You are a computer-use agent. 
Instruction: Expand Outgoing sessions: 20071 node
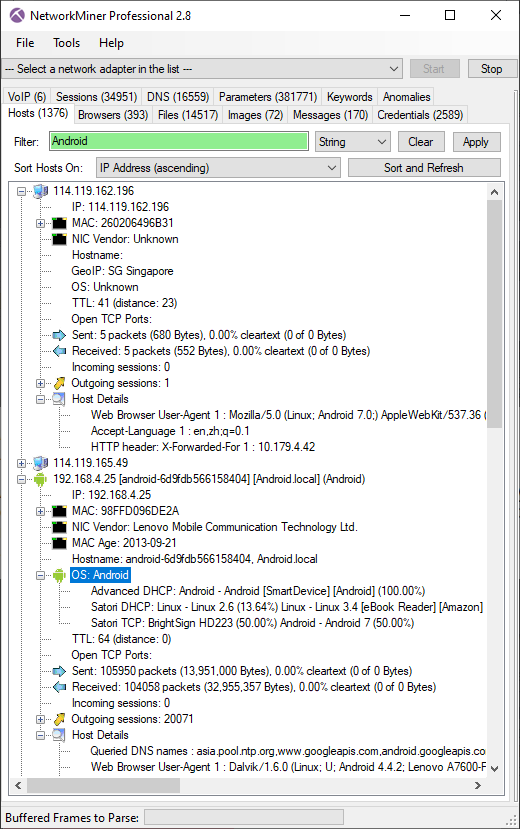[x=41, y=720]
